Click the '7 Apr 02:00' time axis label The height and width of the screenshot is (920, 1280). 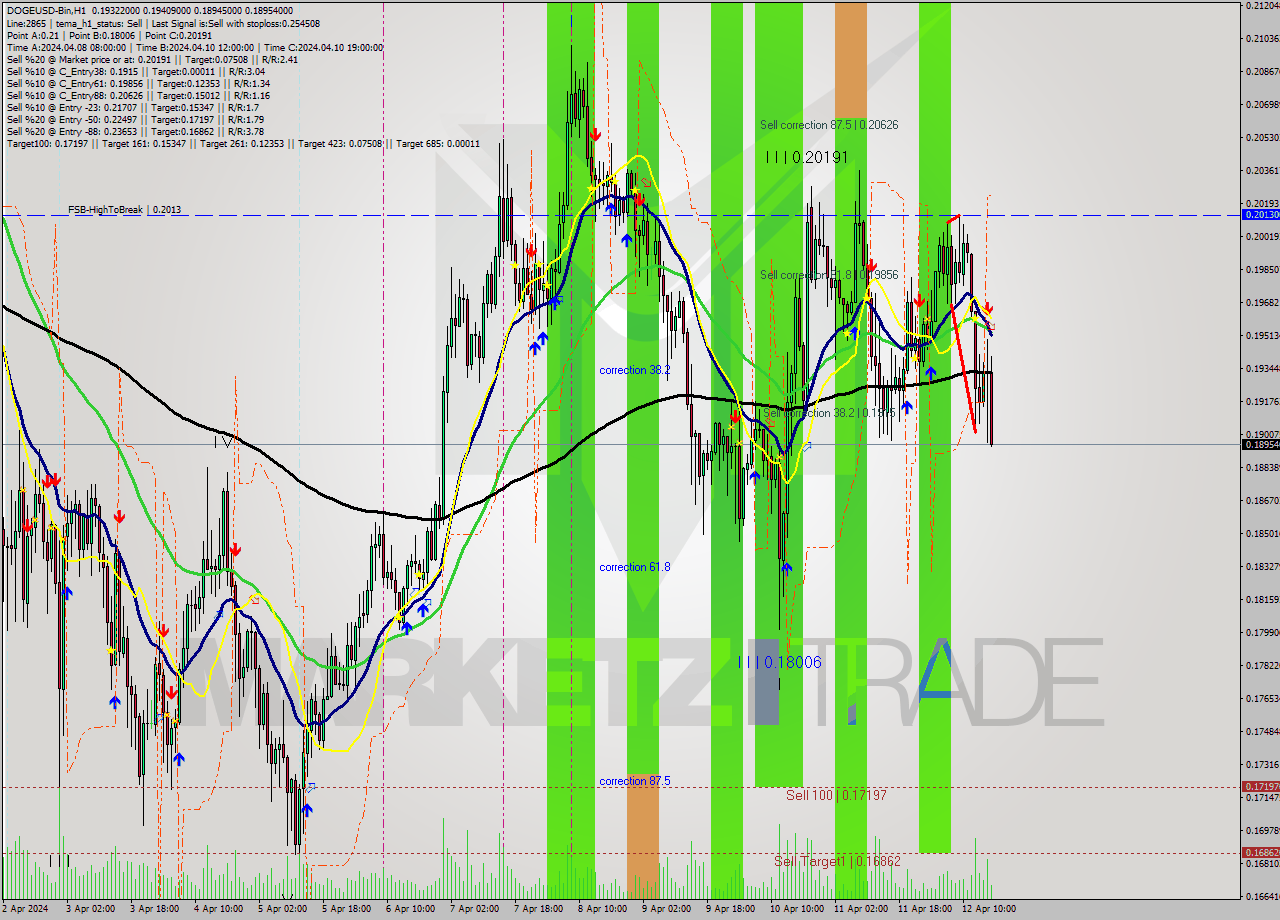point(473,909)
